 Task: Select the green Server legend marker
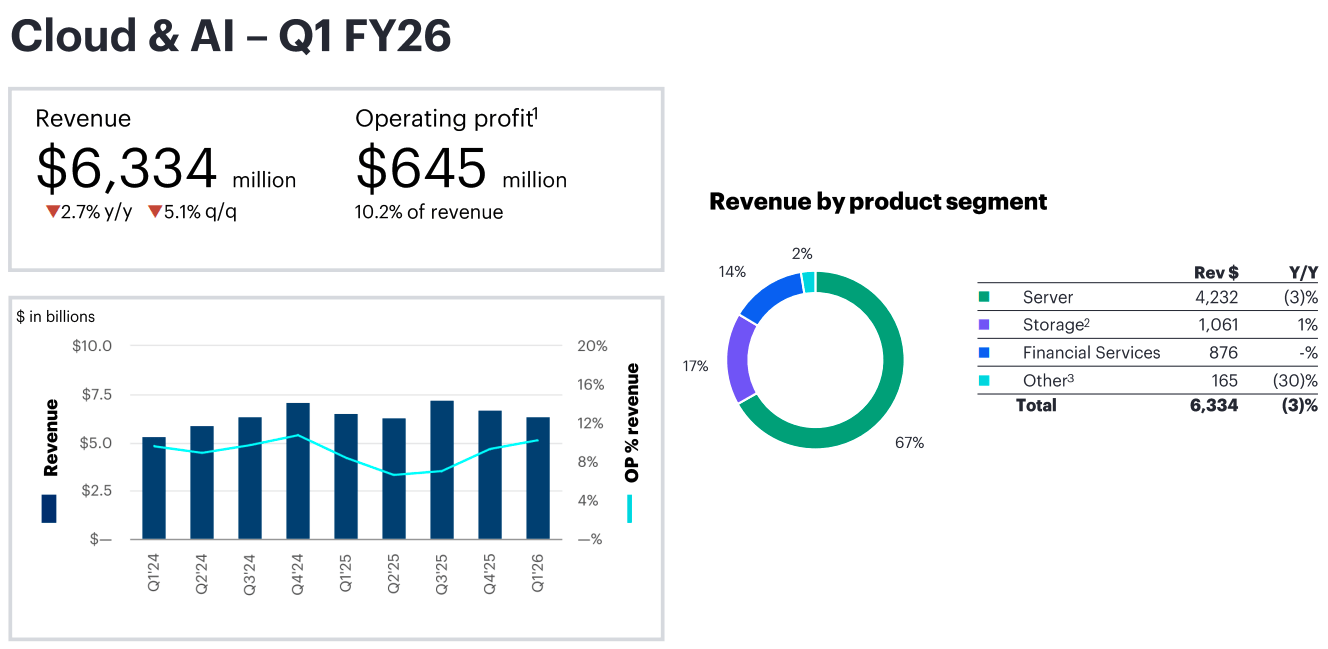[x=984, y=297]
